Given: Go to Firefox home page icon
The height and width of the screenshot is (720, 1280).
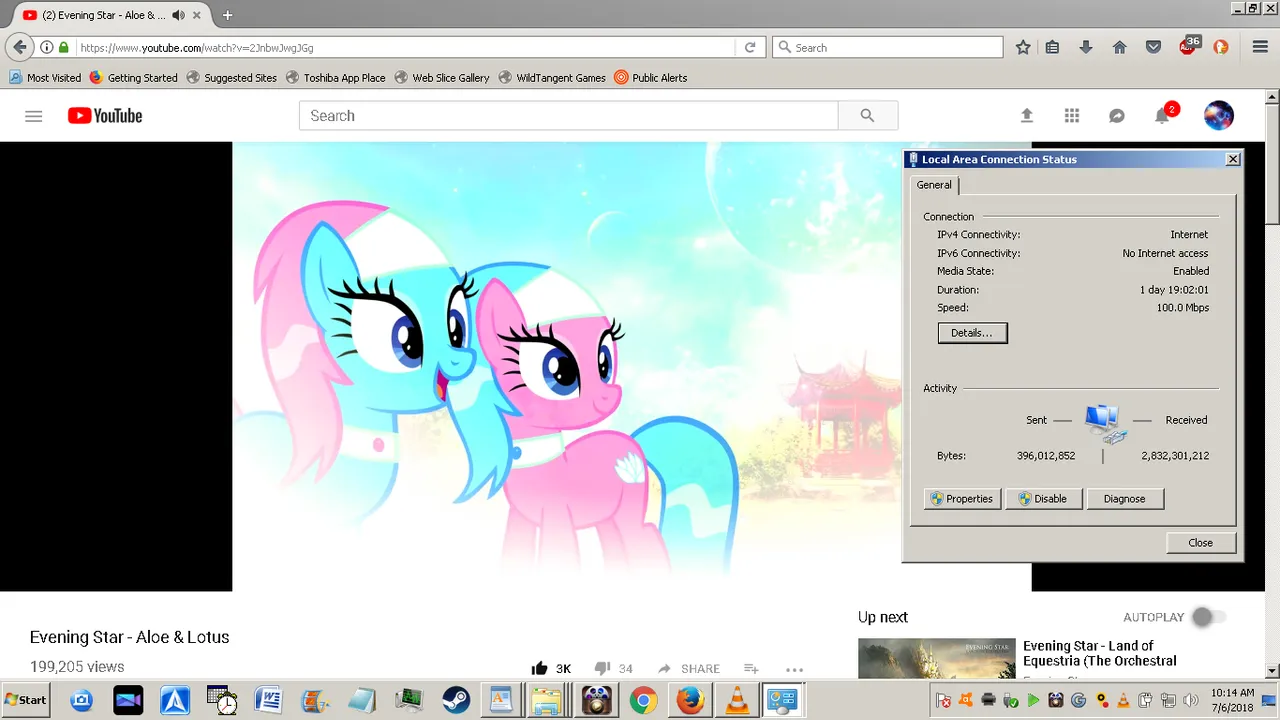Looking at the screenshot, I should pos(1120,47).
